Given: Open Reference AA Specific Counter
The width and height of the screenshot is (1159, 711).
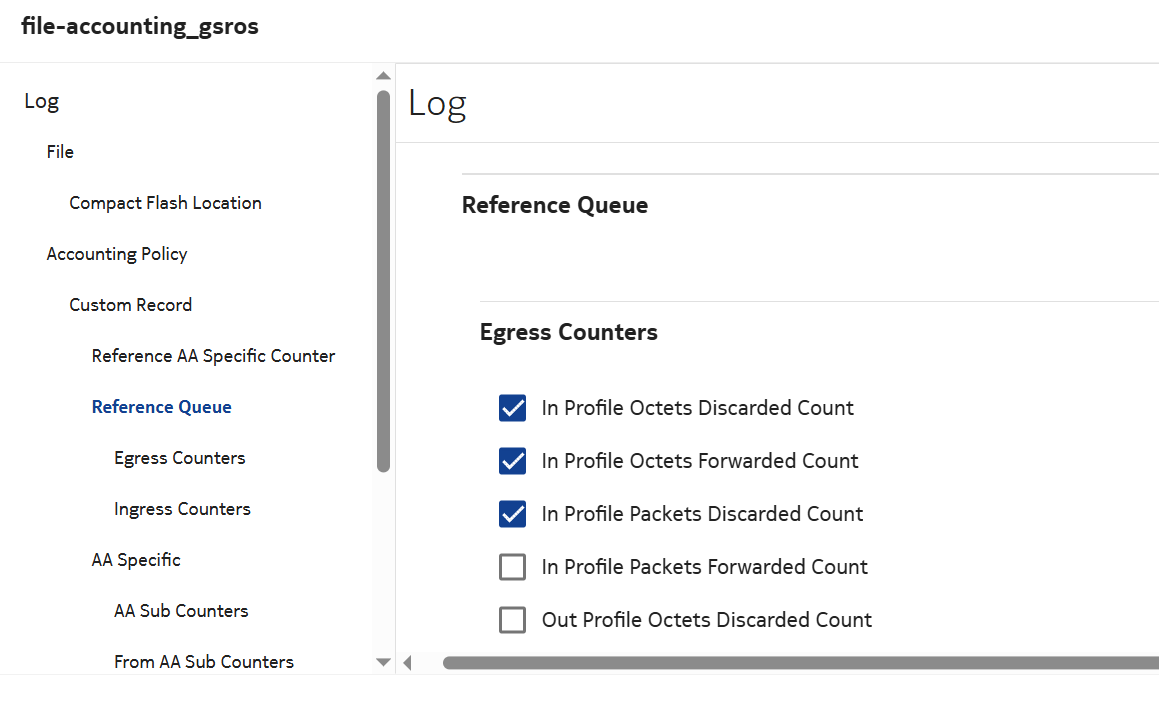Looking at the screenshot, I should 213,356.
